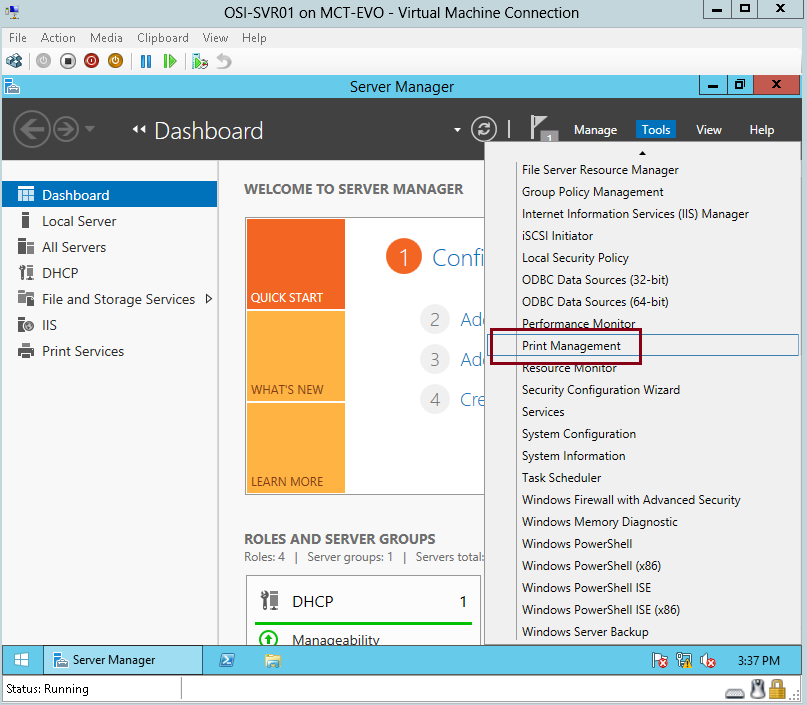
Task: Pause the virtual machine using the pause icon
Action: pyautogui.click(x=146, y=60)
